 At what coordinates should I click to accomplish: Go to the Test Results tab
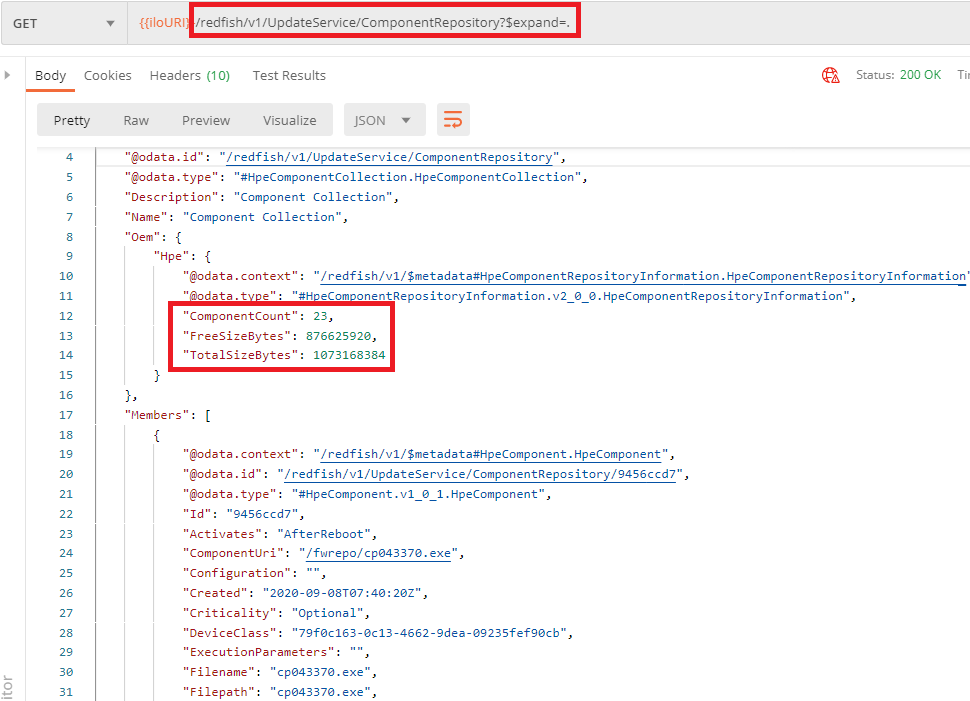pos(289,75)
